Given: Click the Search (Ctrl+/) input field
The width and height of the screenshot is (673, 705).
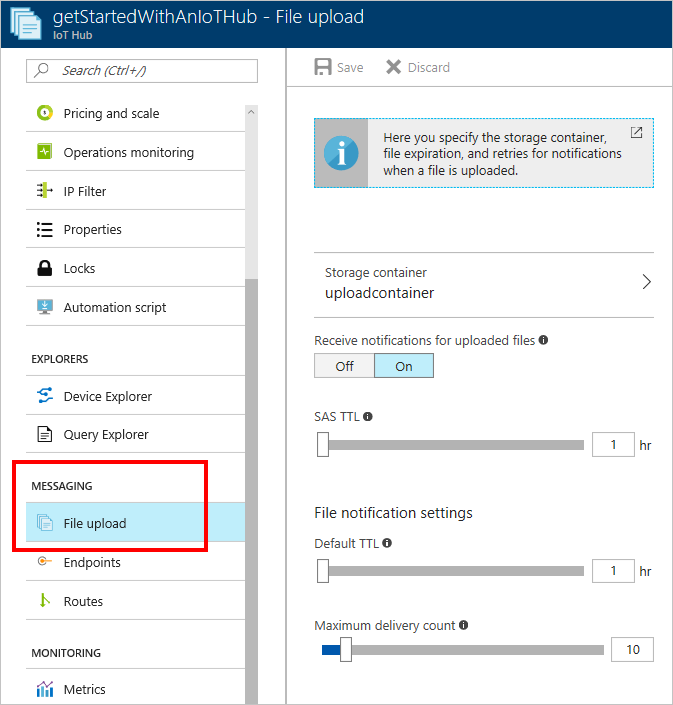Looking at the screenshot, I should 142,71.
